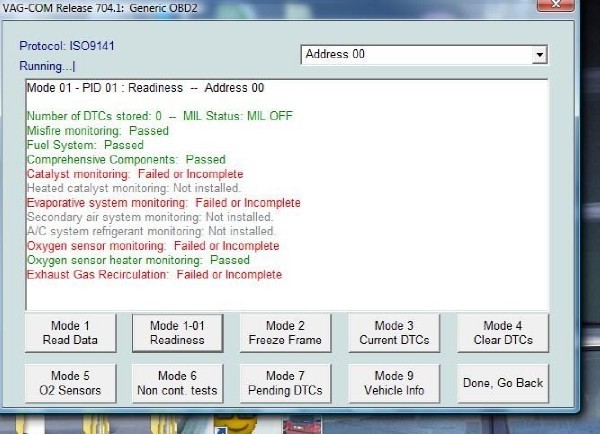The image size is (600, 434).
Task: Select 'Oxygen sensor monitoring: Failed or Incomplete' line
Action: point(153,246)
